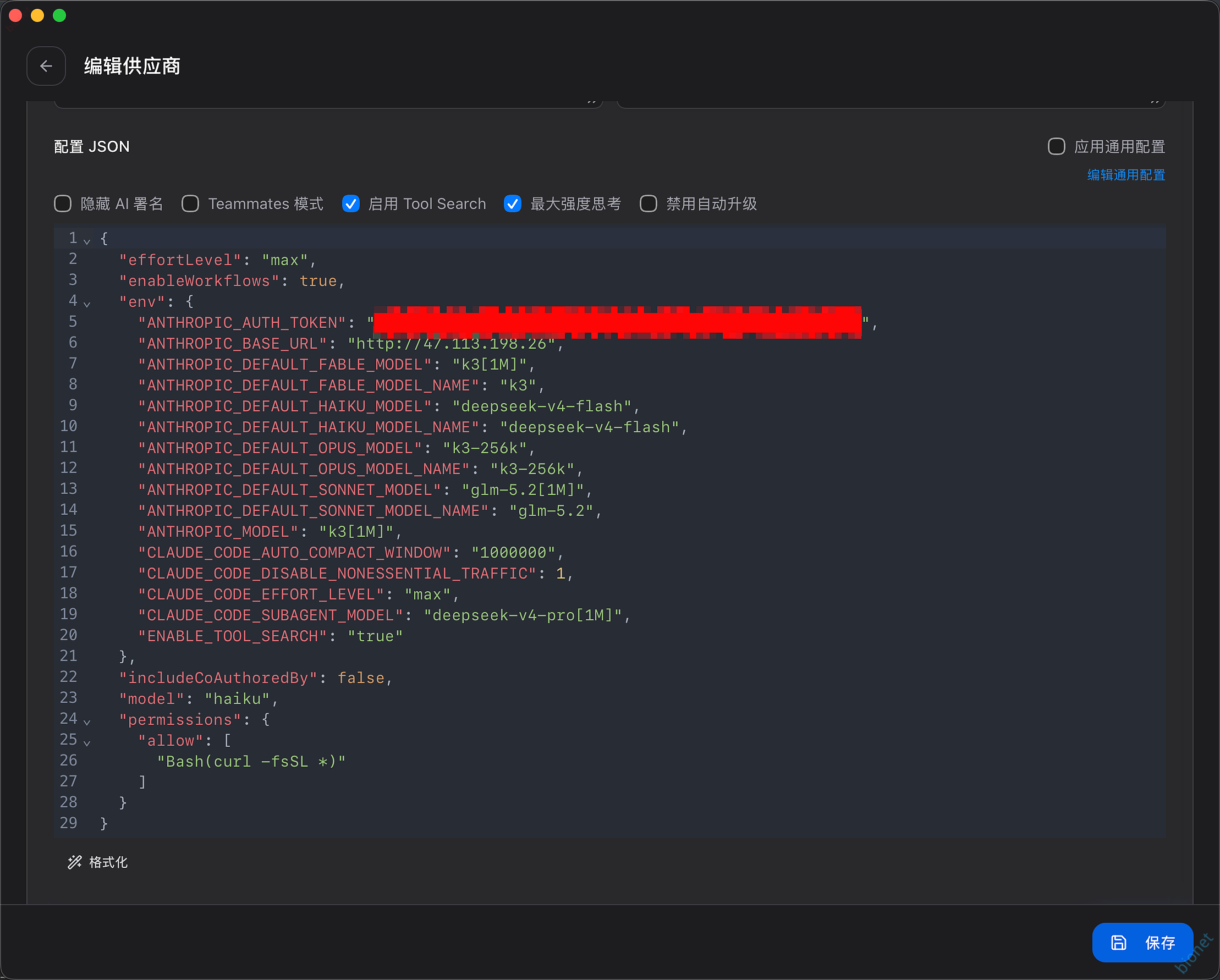Click the yellow minimize window button
The image size is (1220, 980).
pos(37,15)
